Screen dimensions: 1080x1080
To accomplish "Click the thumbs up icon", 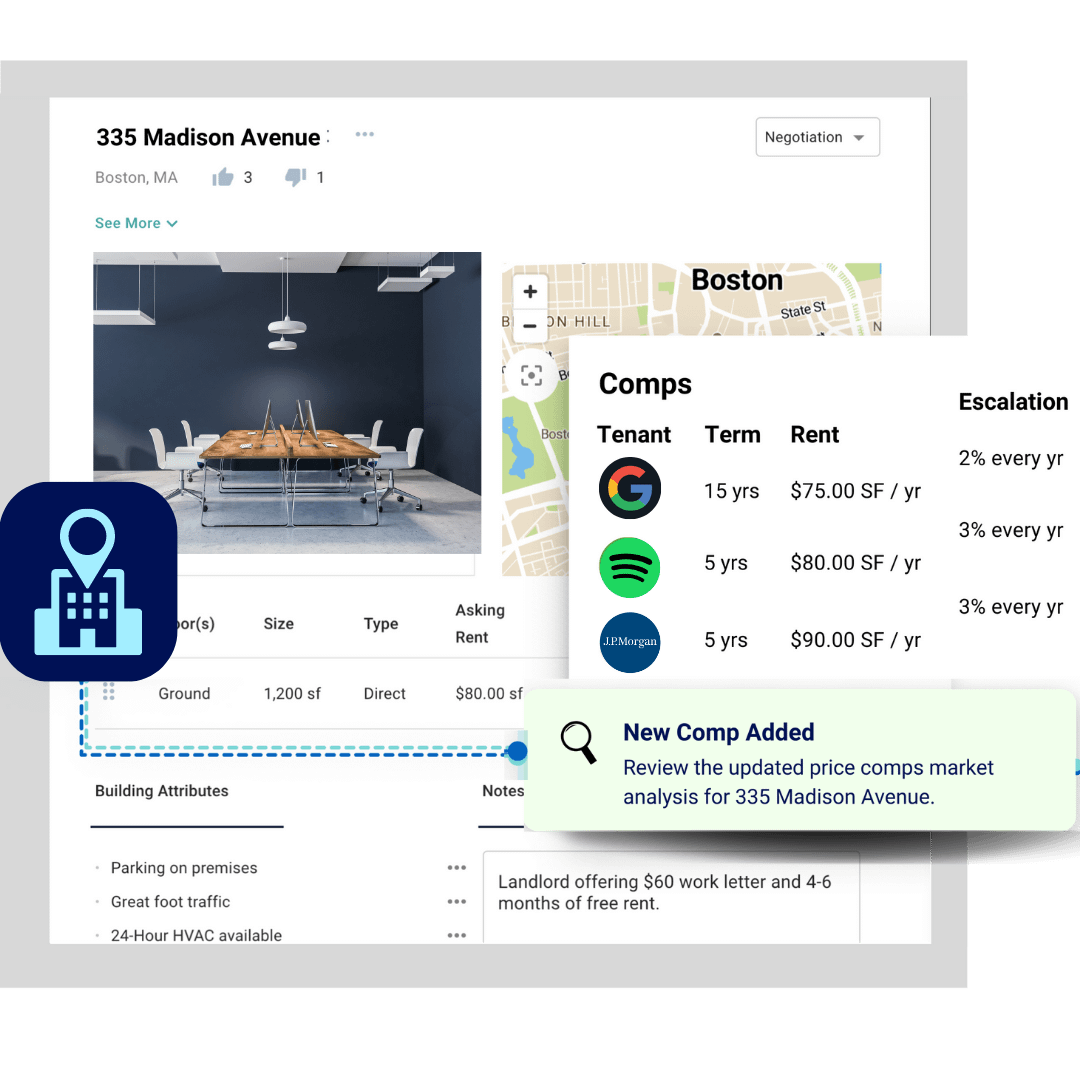I will coord(222,178).
